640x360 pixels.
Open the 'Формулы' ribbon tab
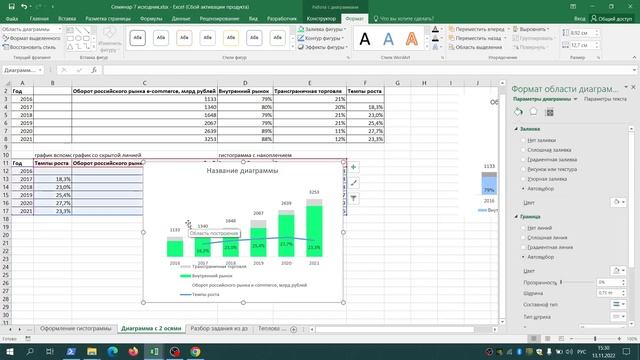click(x=151, y=18)
